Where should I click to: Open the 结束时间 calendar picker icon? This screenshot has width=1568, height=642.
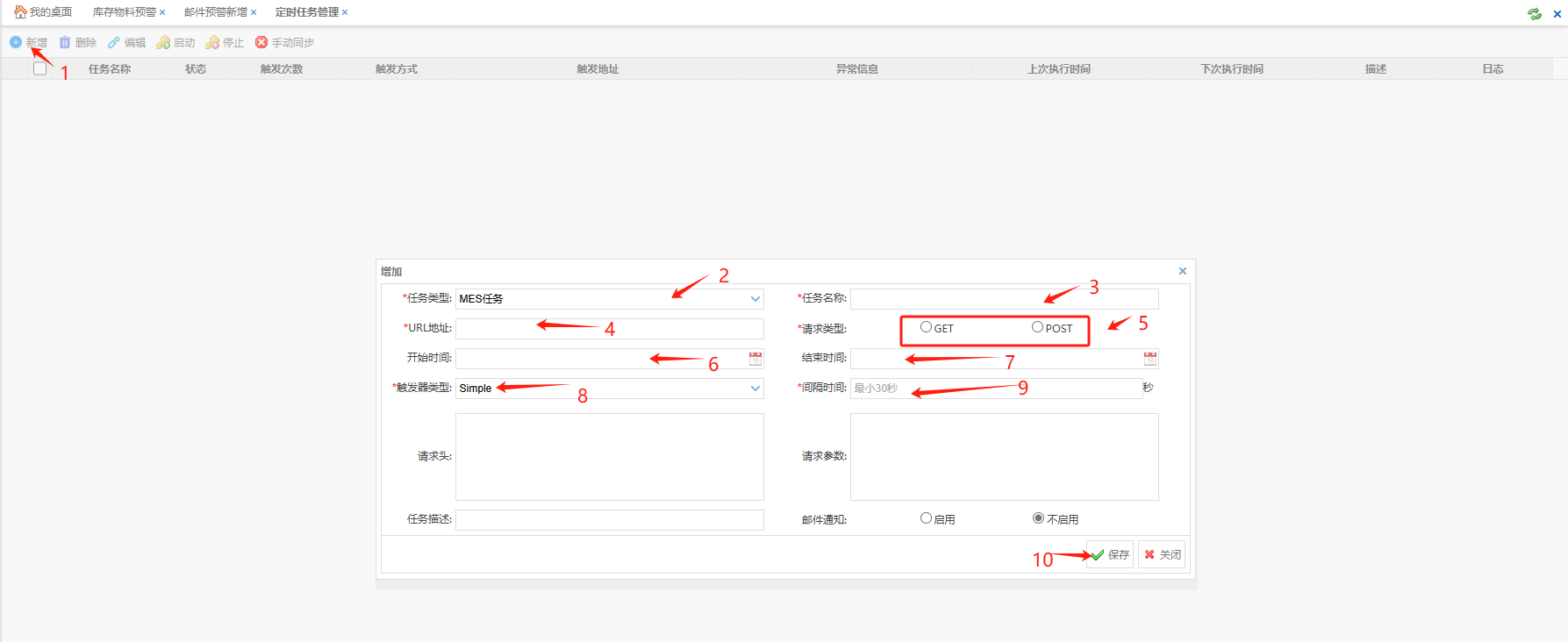tap(1150, 358)
